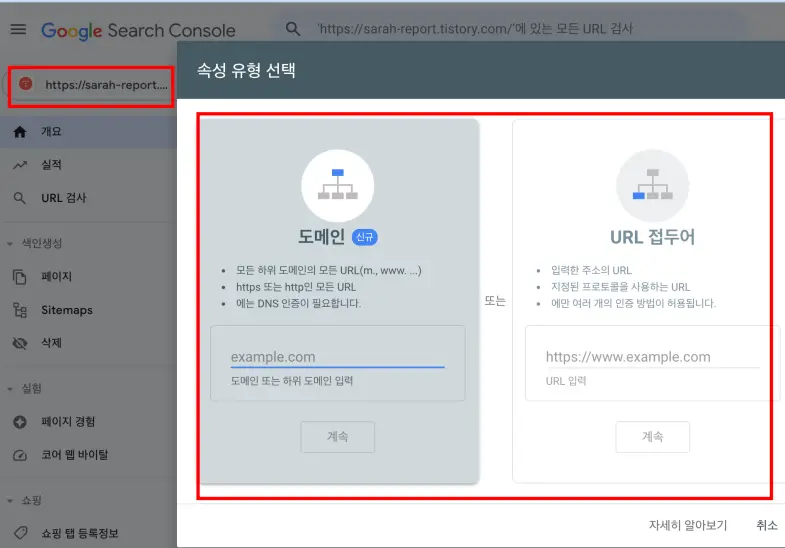Click '지정된 프로토콜을 사용하는 URL' bullet text
Screen dimensions: 785x548
point(620,287)
